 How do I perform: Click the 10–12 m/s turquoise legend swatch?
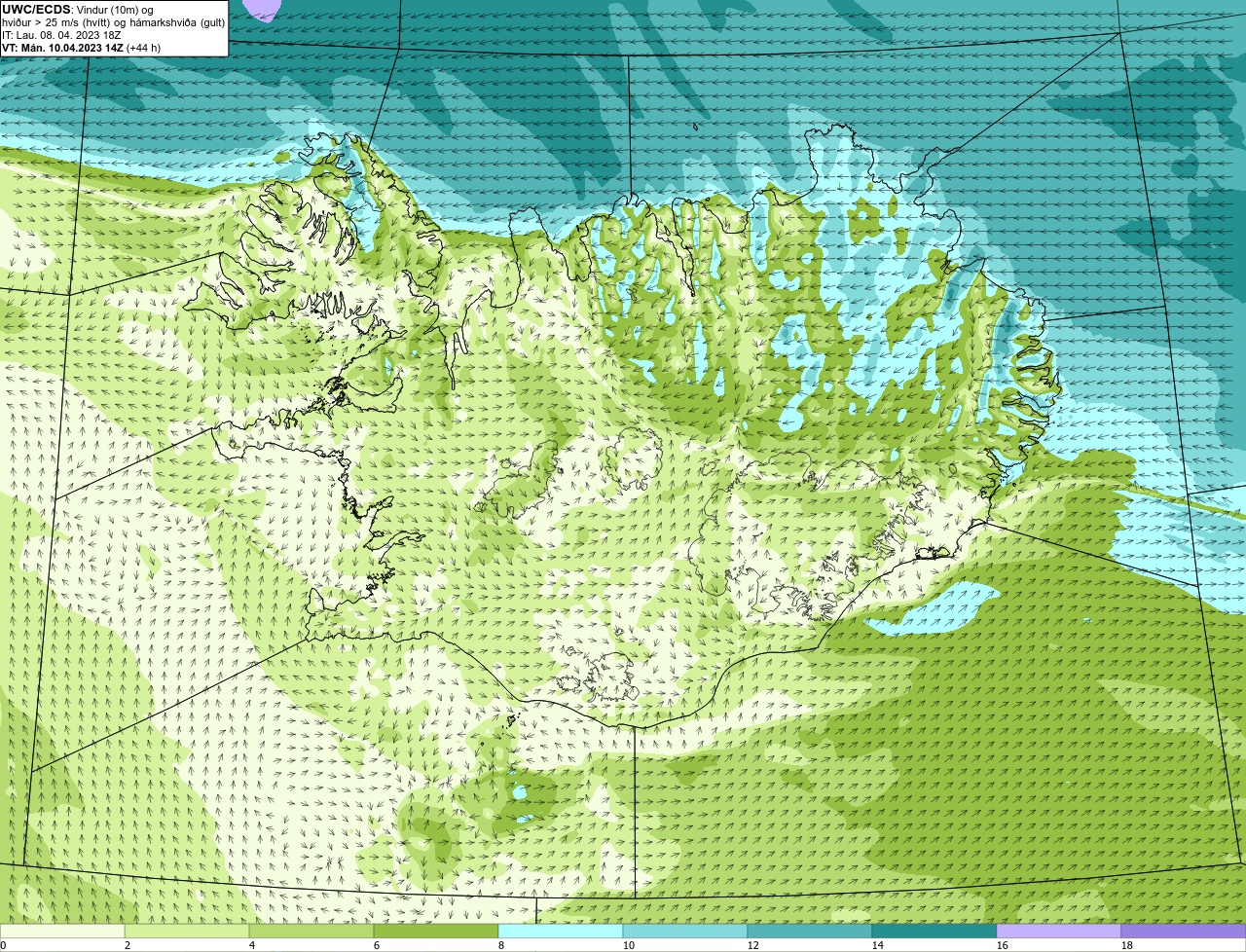pyautogui.click(x=685, y=931)
